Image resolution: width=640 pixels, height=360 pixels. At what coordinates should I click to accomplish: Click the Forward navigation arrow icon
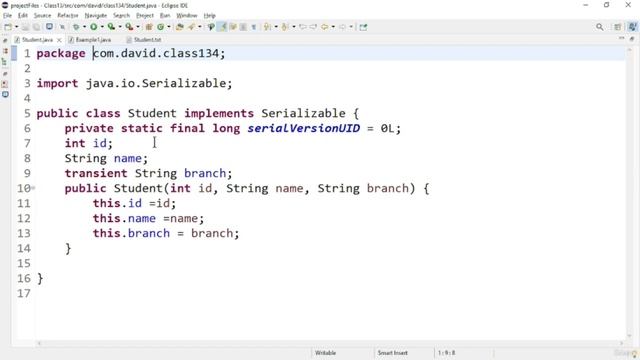pos(342,27)
